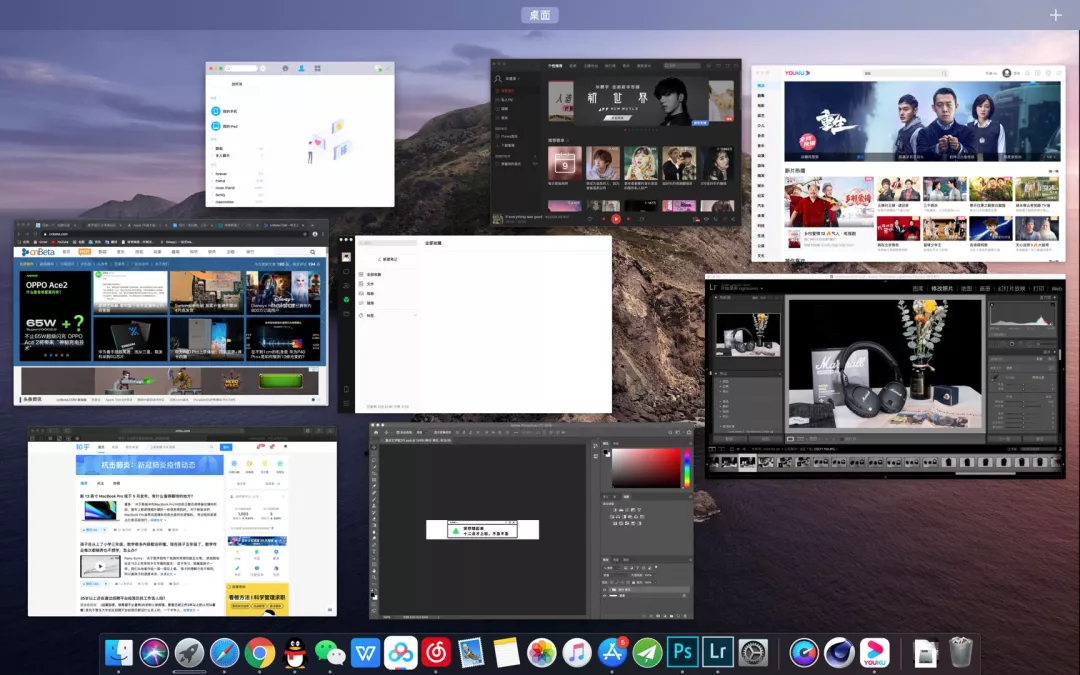
Task: Open WeChat from the Dock
Action: pyautogui.click(x=330, y=652)
